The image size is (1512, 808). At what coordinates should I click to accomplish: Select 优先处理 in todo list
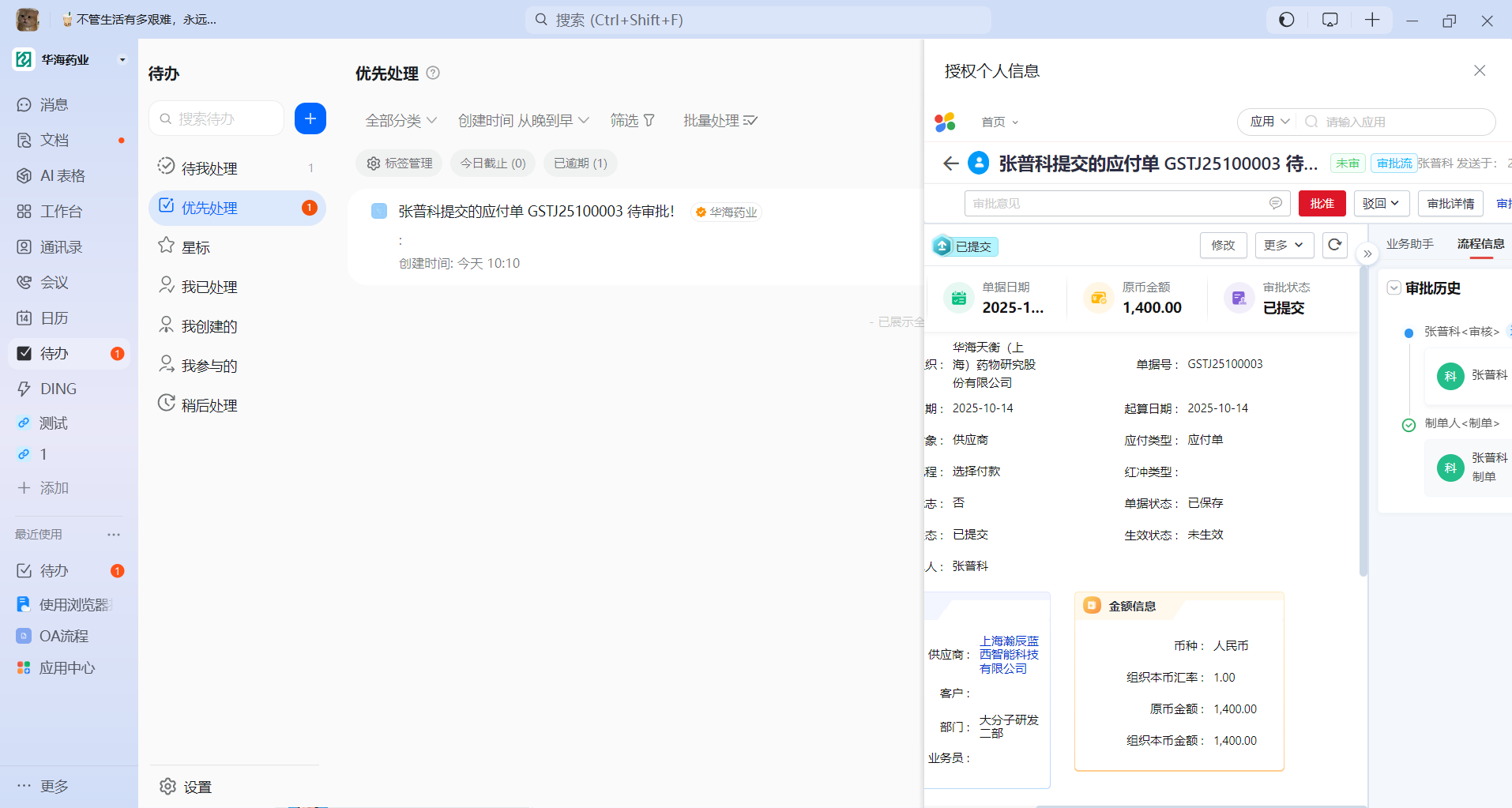(237, 208)
